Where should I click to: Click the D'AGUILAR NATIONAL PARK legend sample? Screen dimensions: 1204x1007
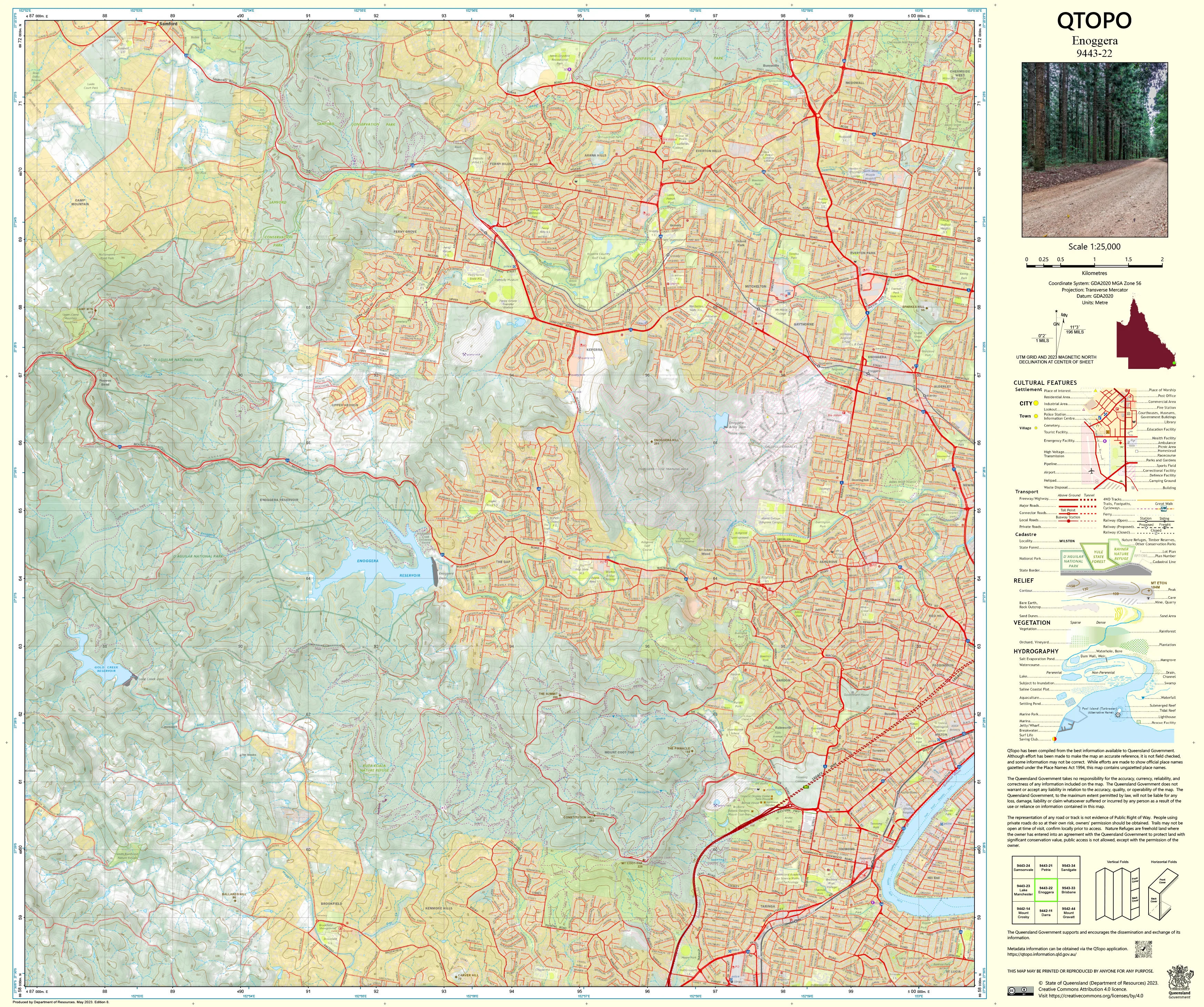coord(1073,561)
